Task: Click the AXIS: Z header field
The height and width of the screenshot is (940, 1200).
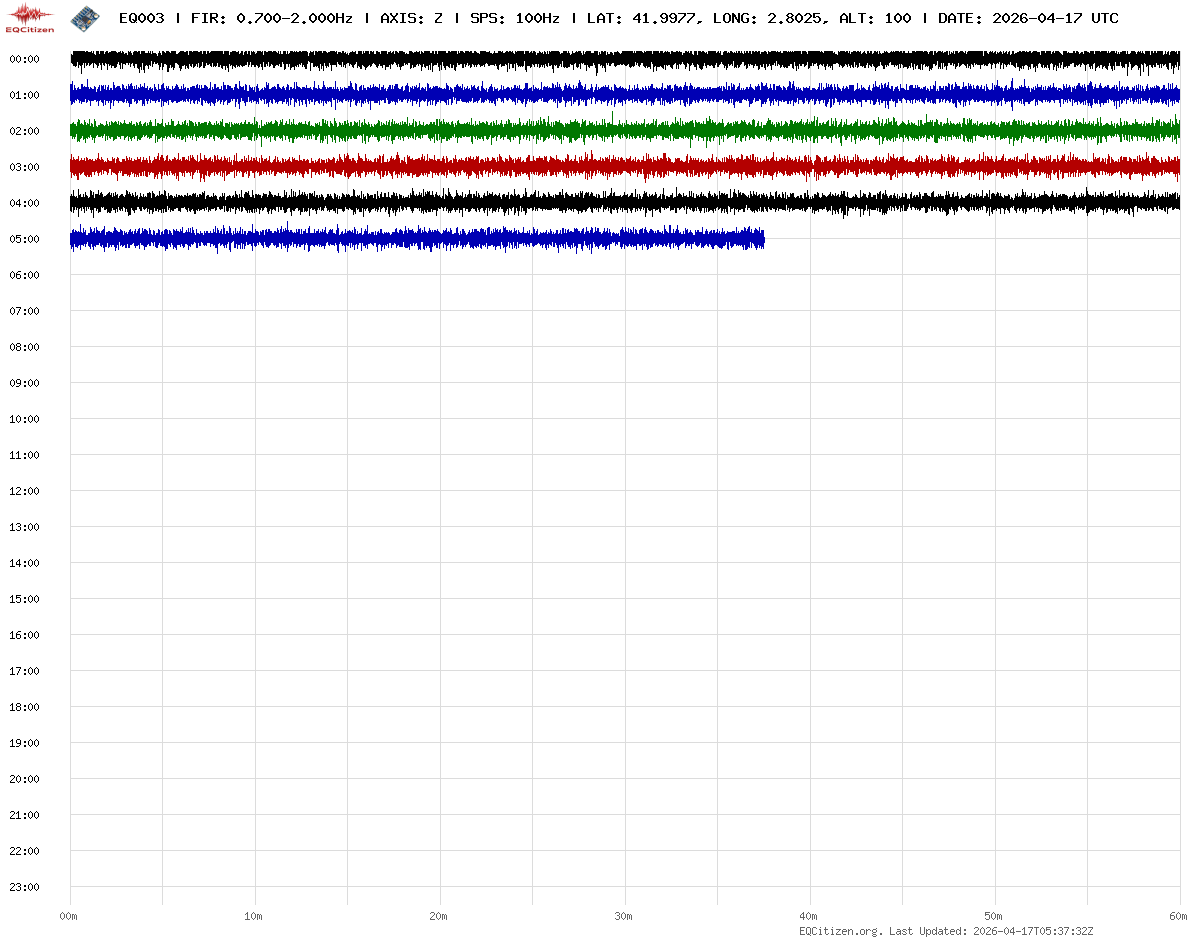Action: click(411, 18)
